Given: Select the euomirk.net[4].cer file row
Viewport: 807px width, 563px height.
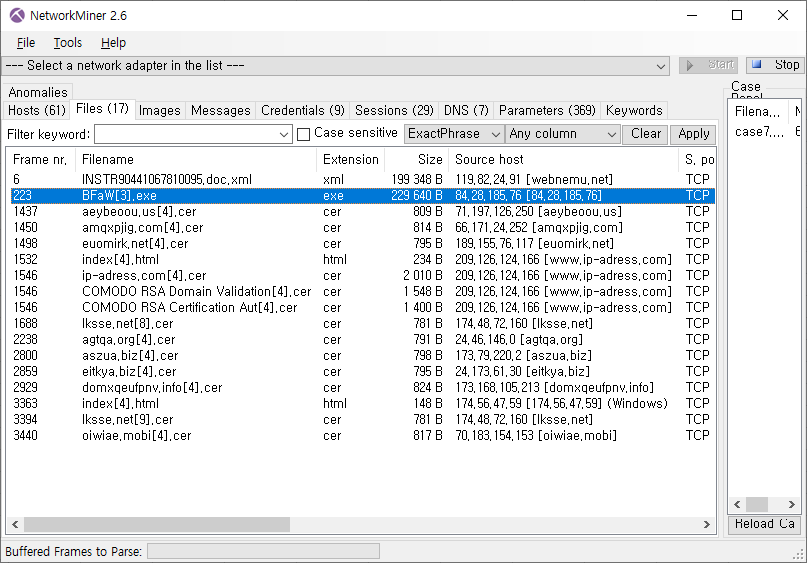Looking at the screenshot, I should coord(363,243).
